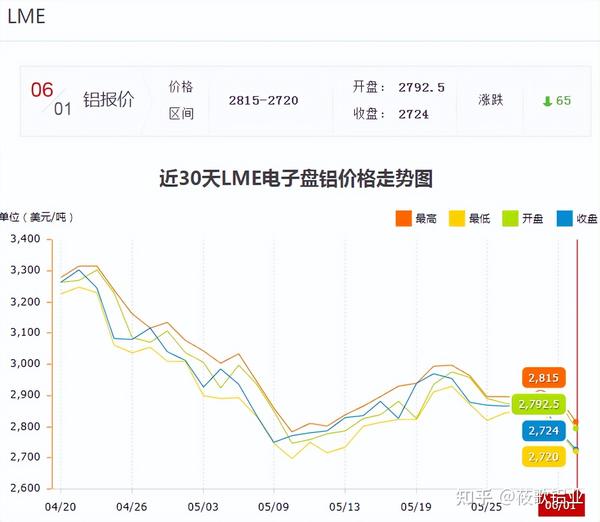The width and height of the screenshot is (600, 522).
Task: Toggle the orange 最高 legend swatch
Action: click(x=404, y=218)
